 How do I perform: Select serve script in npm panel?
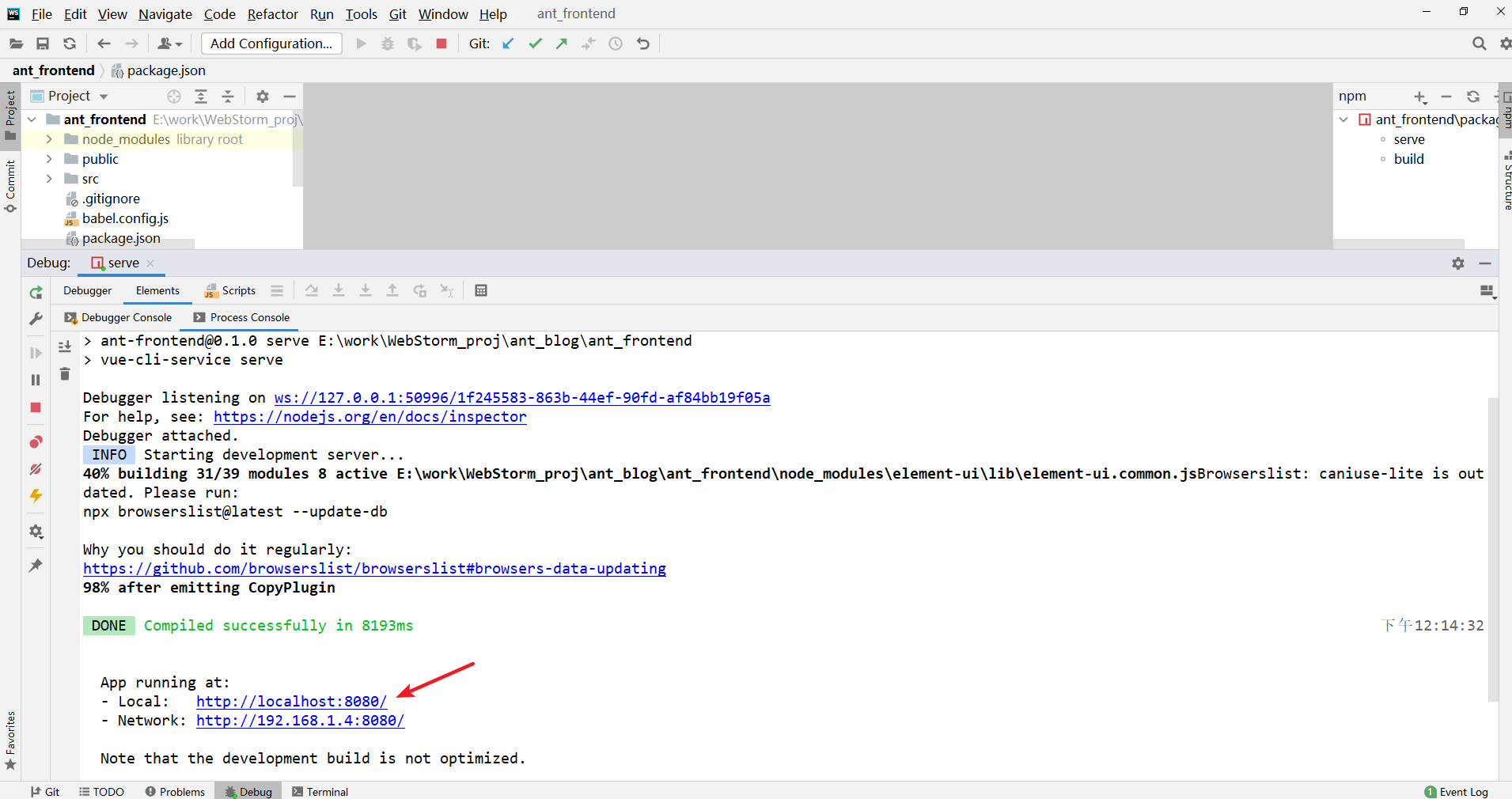point(1409,139)
